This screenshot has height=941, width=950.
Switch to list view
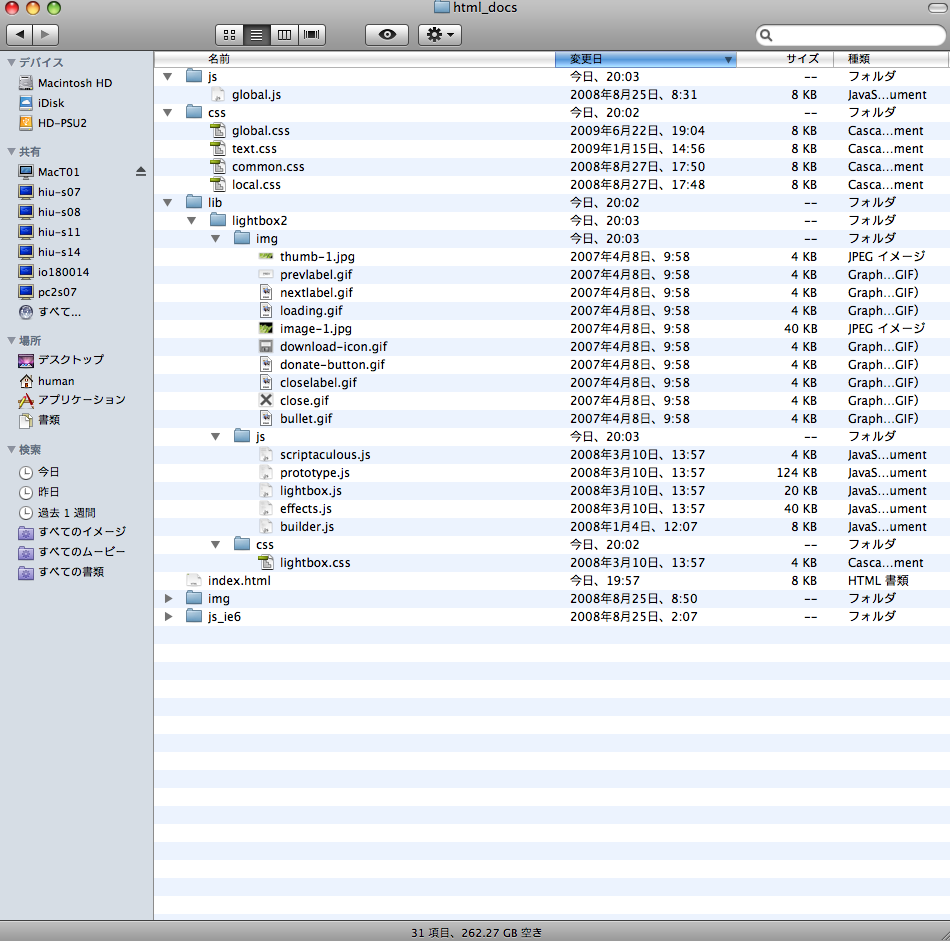pyautogui.click(x=257, y=35)
